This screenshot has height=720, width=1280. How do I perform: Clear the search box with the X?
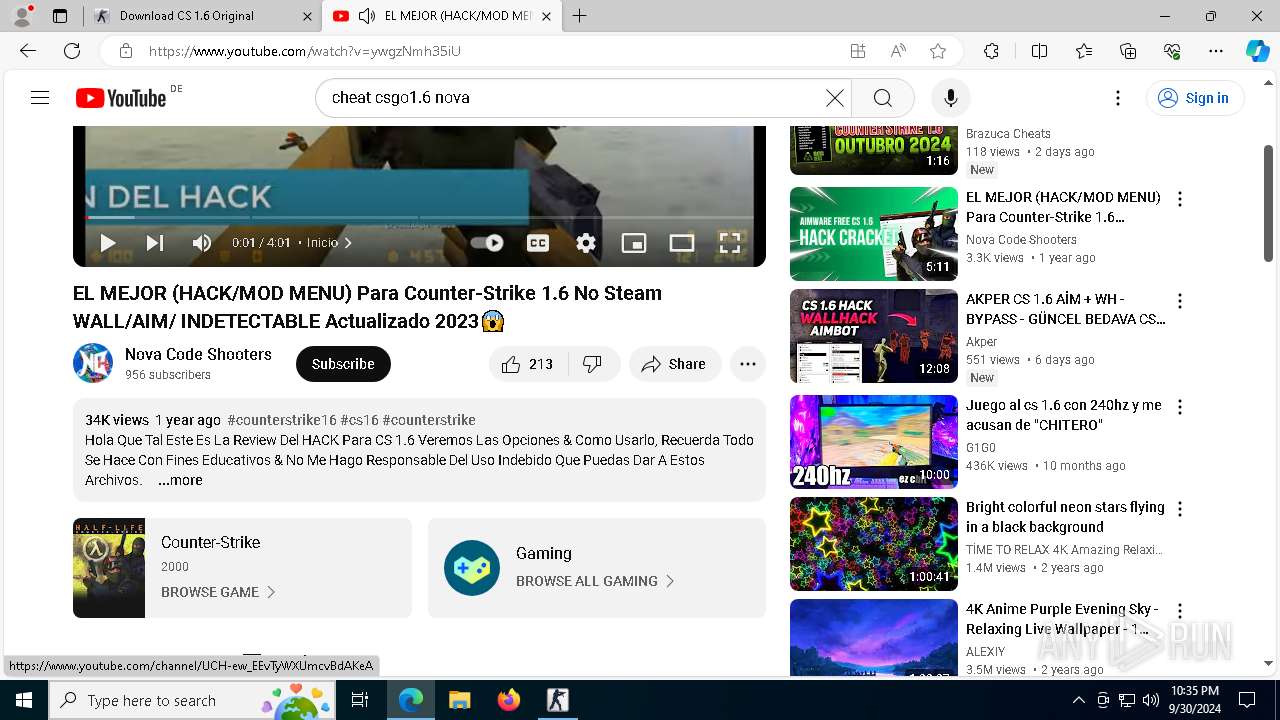pyautogui.click(x=834, y=97)
